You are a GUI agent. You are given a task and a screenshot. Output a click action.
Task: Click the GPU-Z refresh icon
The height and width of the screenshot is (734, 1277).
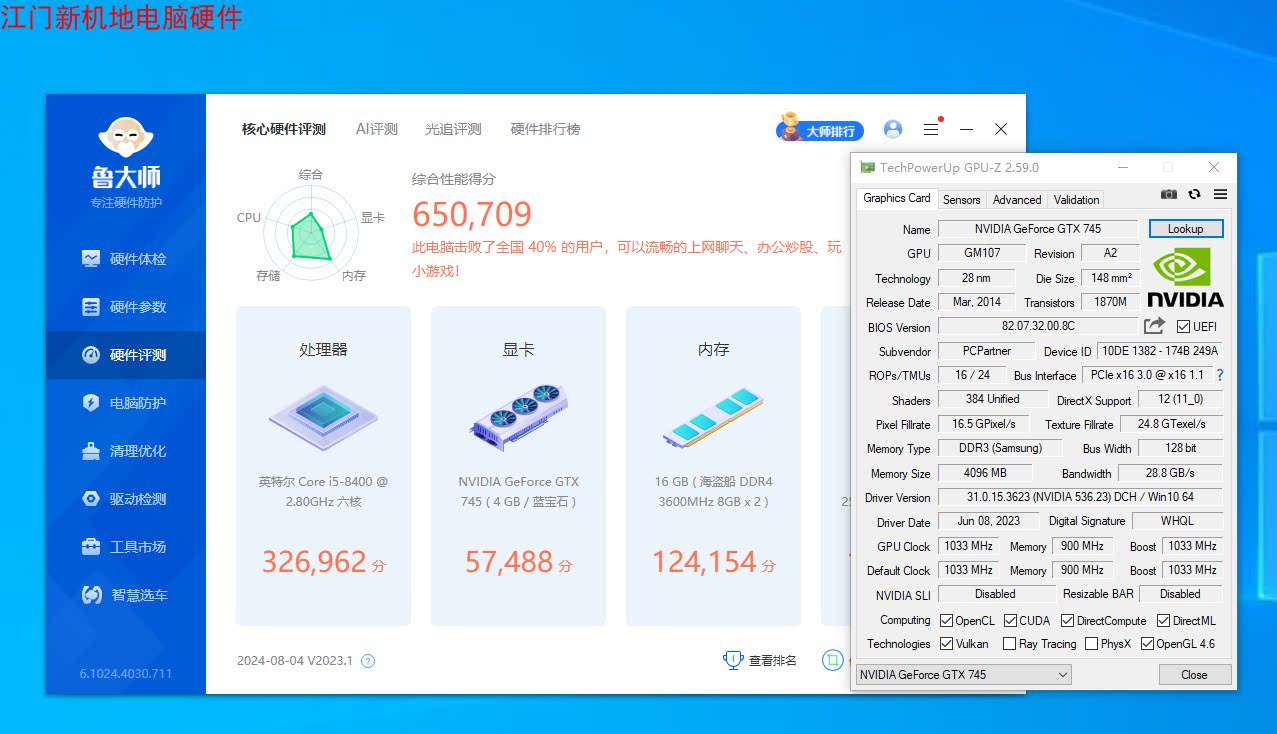tap(1194, 194)
